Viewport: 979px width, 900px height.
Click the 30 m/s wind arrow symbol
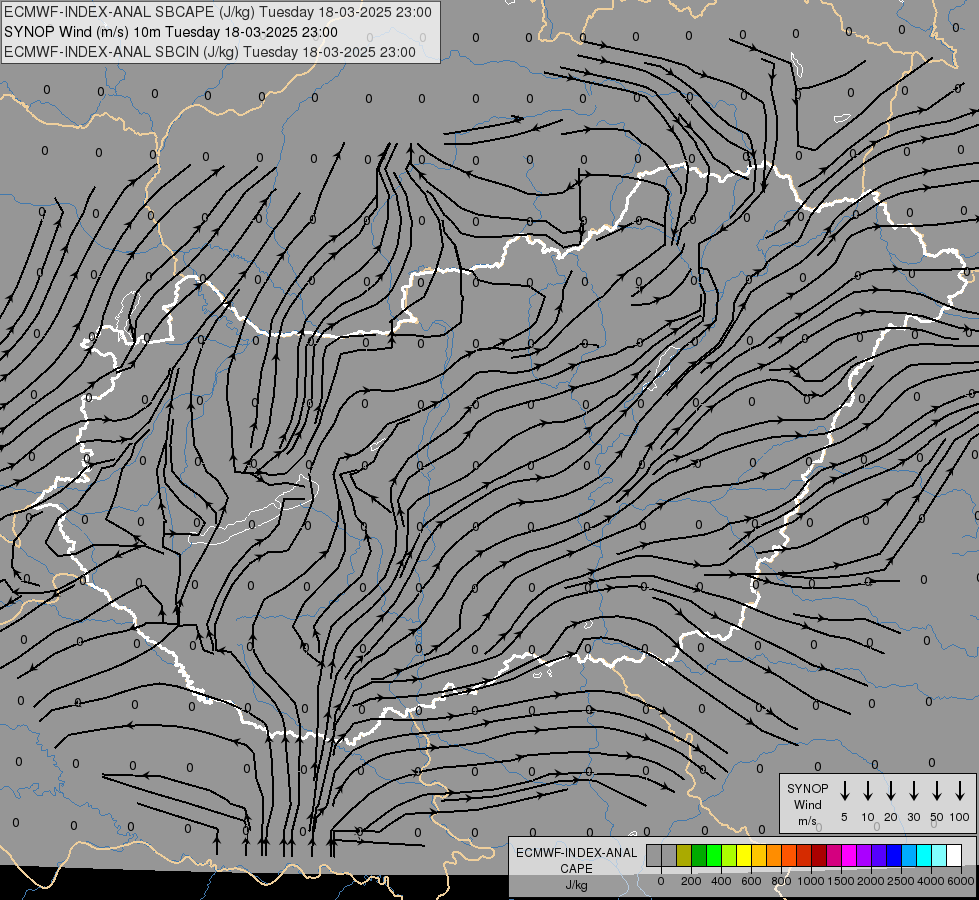tap(913, 790)
